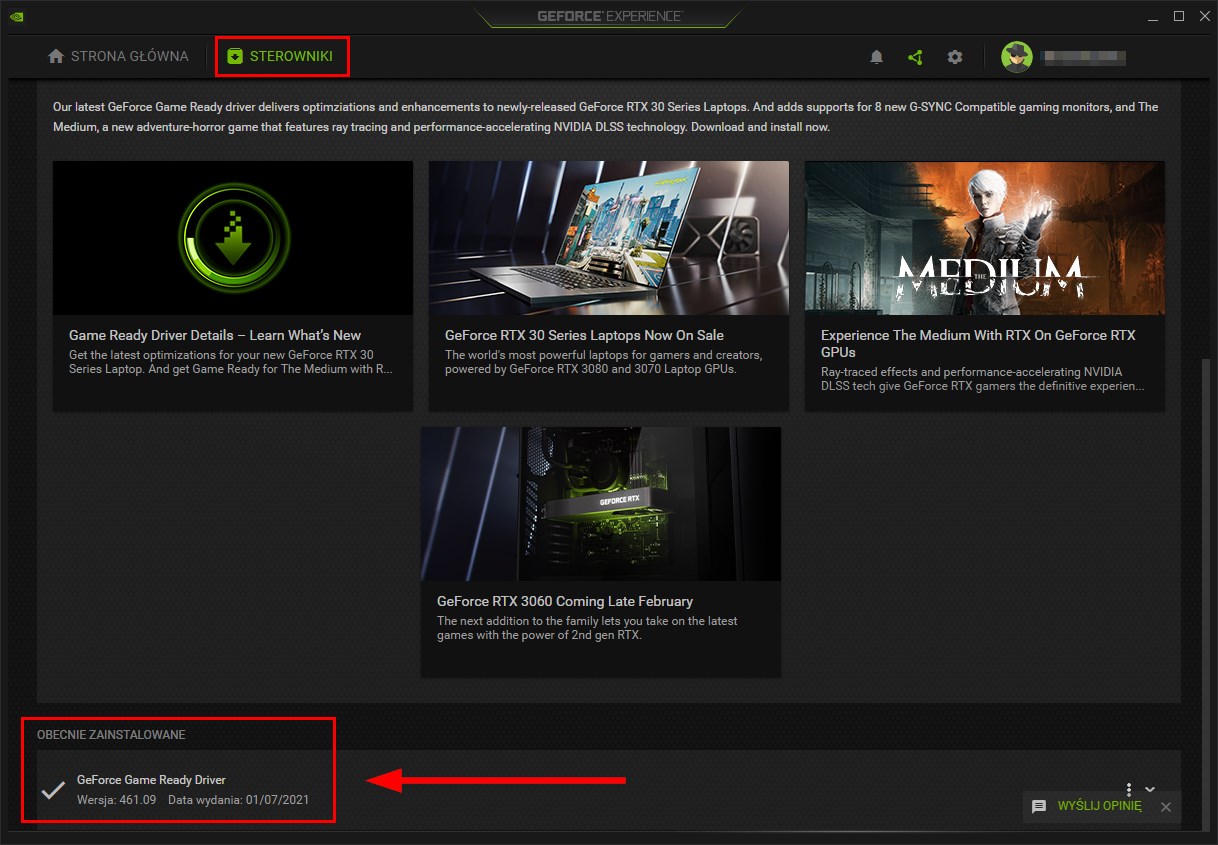Click the Wersja: 461.09 version text
This screenshot has height=845, width=1218.
coord(117,800)
